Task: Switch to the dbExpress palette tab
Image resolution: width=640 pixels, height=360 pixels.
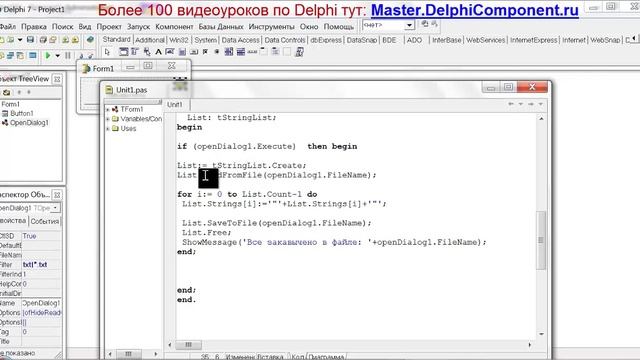Action: 326,40
